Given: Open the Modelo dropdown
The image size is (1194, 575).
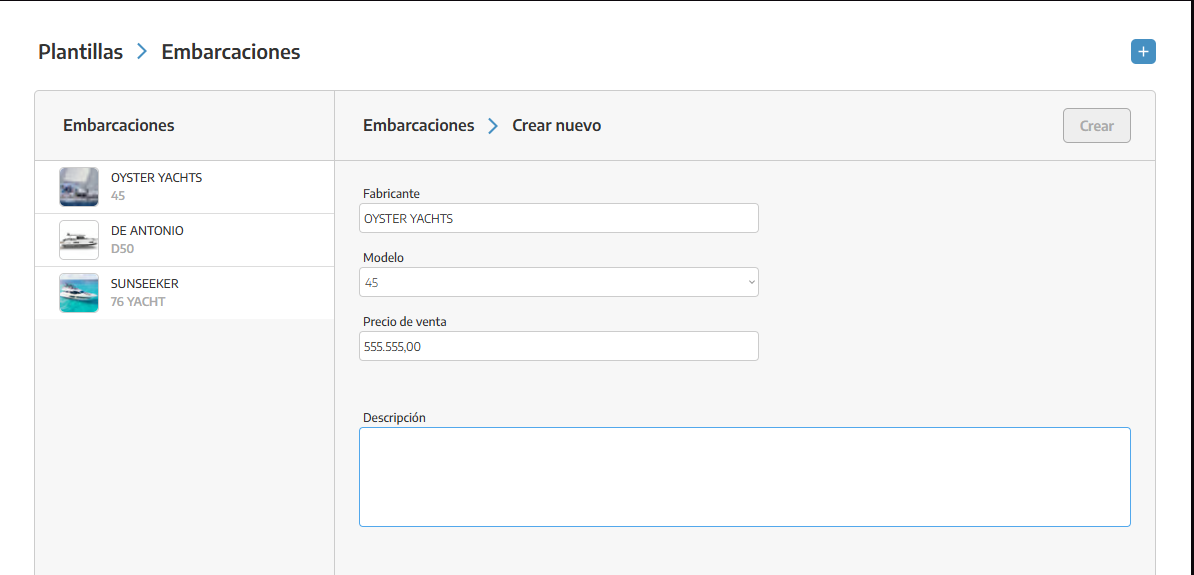Looking at the screenshot, I should (558, 282).
